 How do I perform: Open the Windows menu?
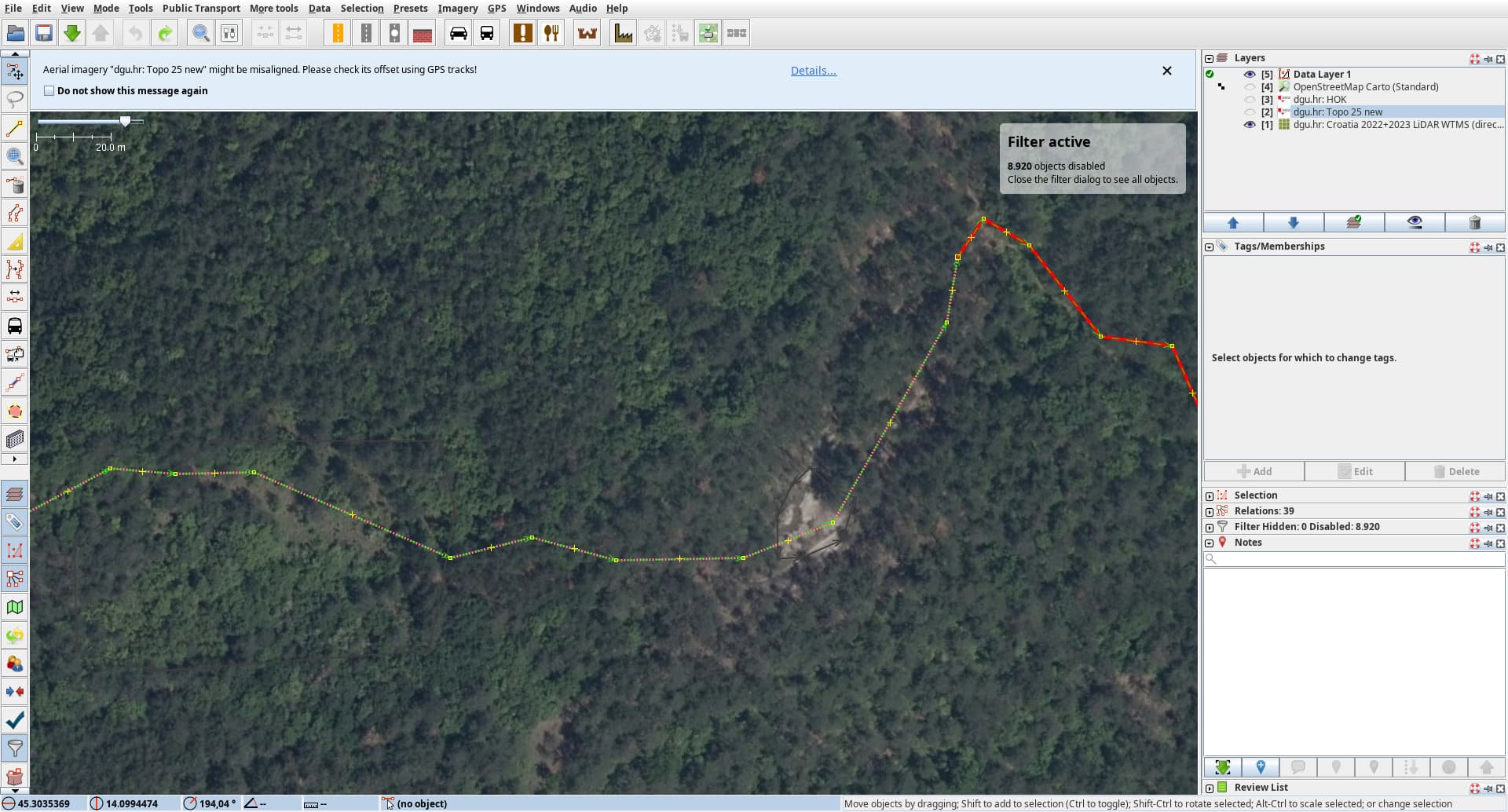point(538,8)
